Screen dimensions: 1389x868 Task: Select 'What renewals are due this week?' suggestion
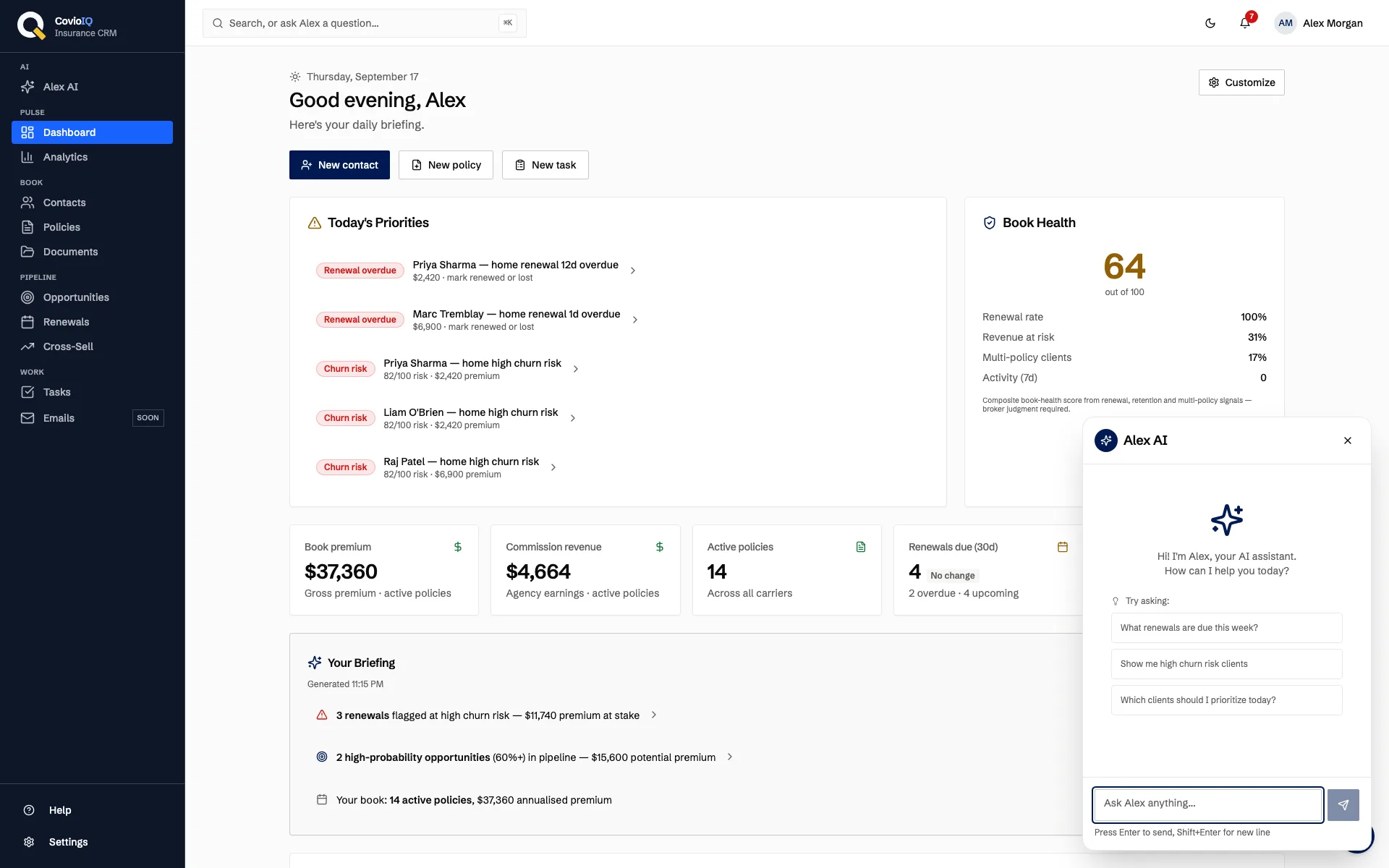1227,628
